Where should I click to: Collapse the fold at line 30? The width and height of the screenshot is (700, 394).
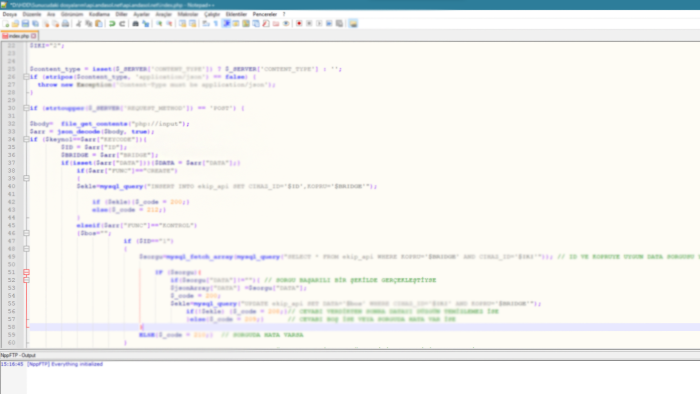point(26,108)
